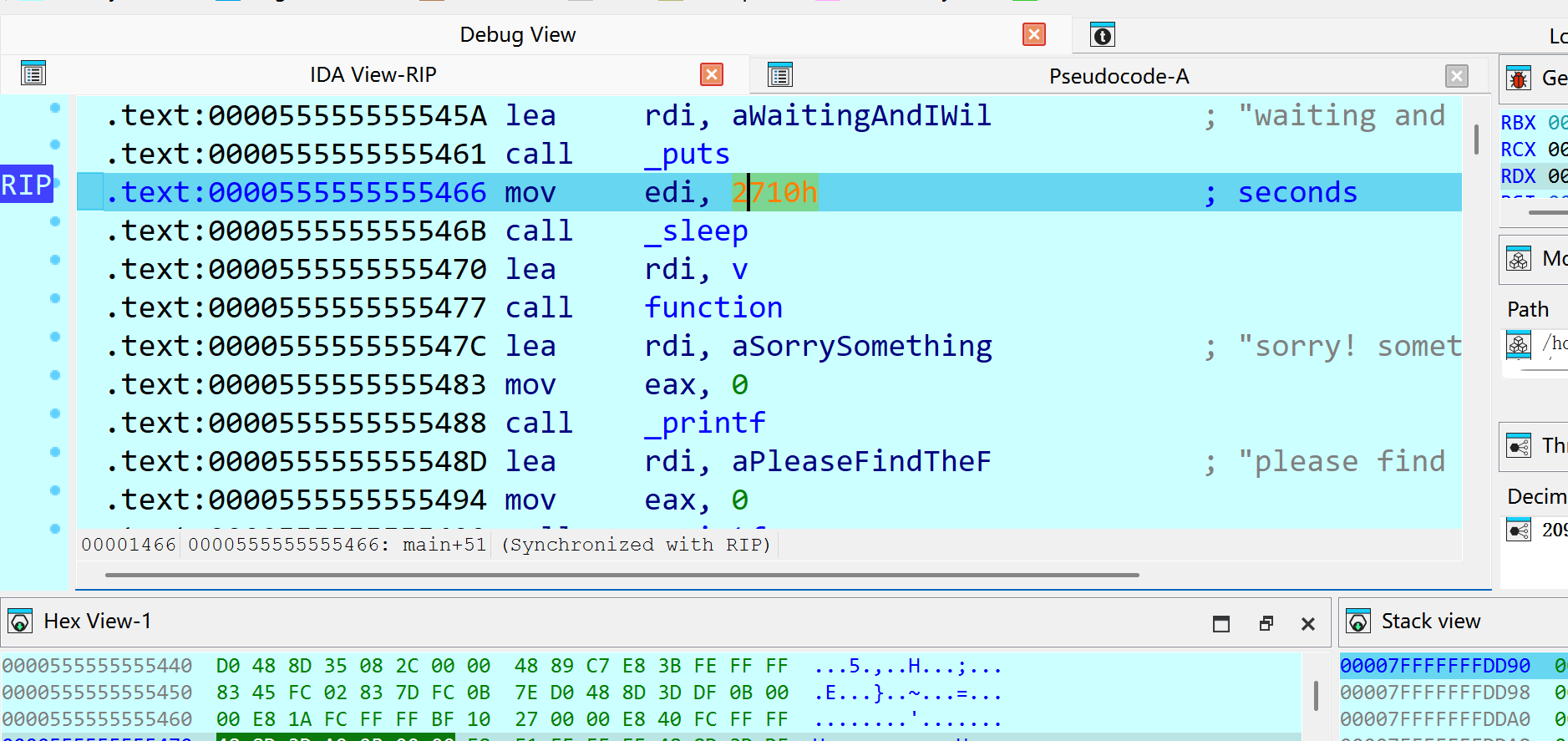The image size is (1568, 741).
Task: Click the Pseudocode-A tab icon
Action: (x=779, y=76)
